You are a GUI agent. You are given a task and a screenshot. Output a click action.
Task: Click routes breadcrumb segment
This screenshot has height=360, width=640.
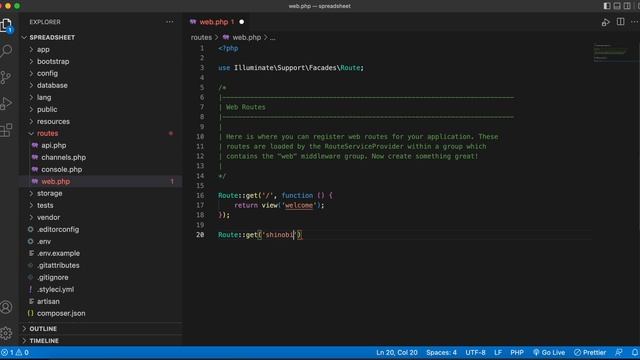pos(201,38)
